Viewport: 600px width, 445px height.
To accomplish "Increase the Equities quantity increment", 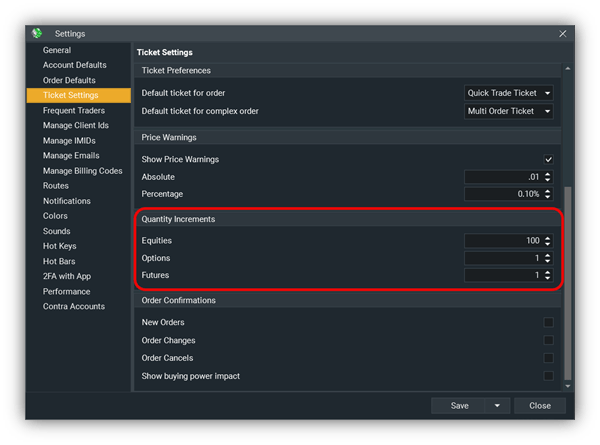I will point(548,238).
